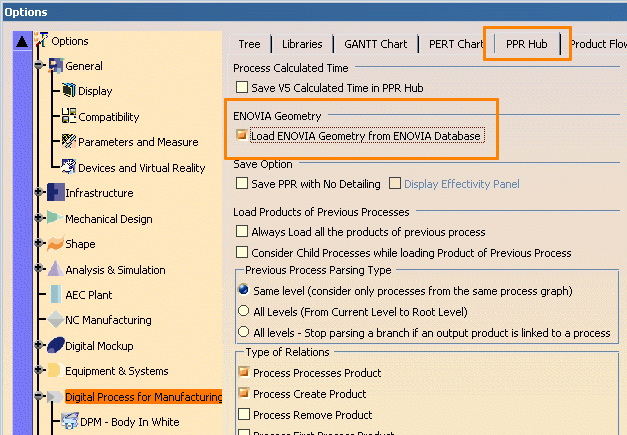Expand the Infrastructure tree node

point(39,192)
